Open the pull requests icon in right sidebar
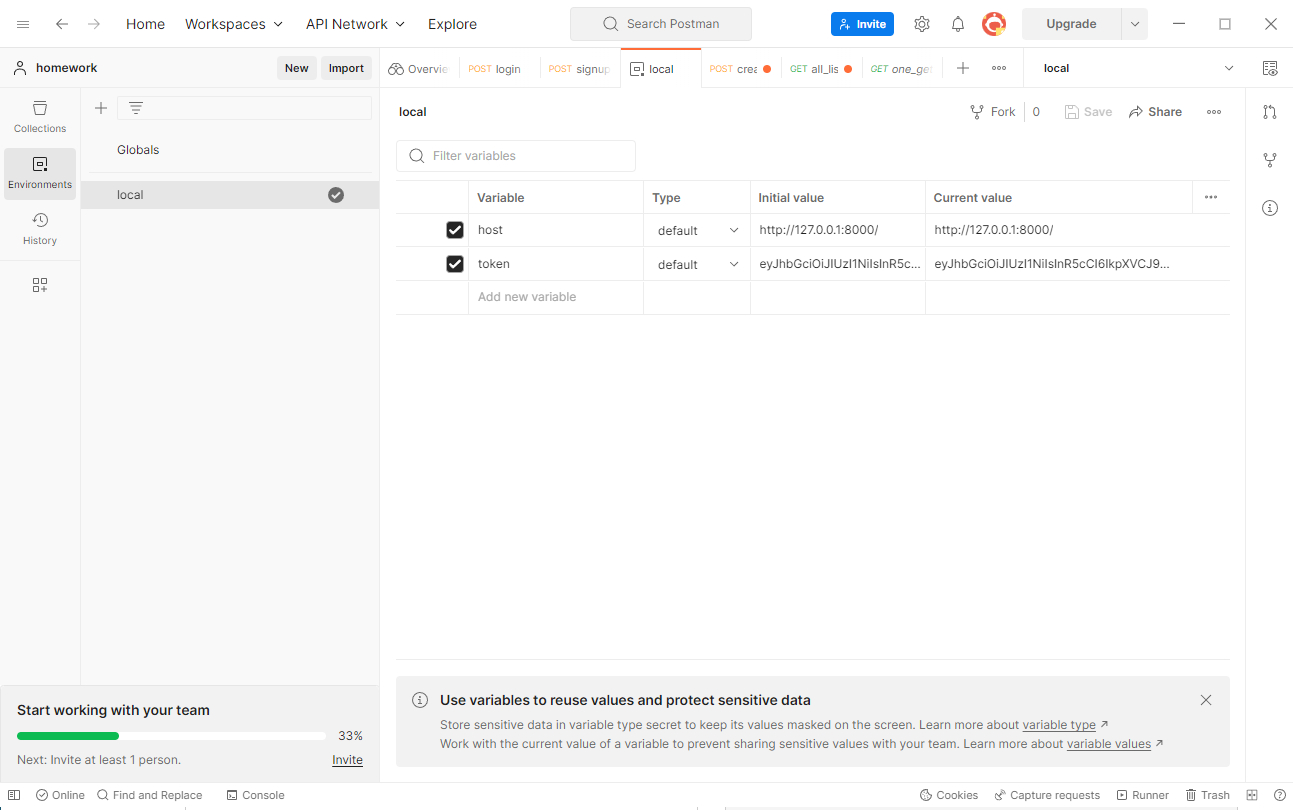Screen dimensions: 1293x810 click(1270, 112)
